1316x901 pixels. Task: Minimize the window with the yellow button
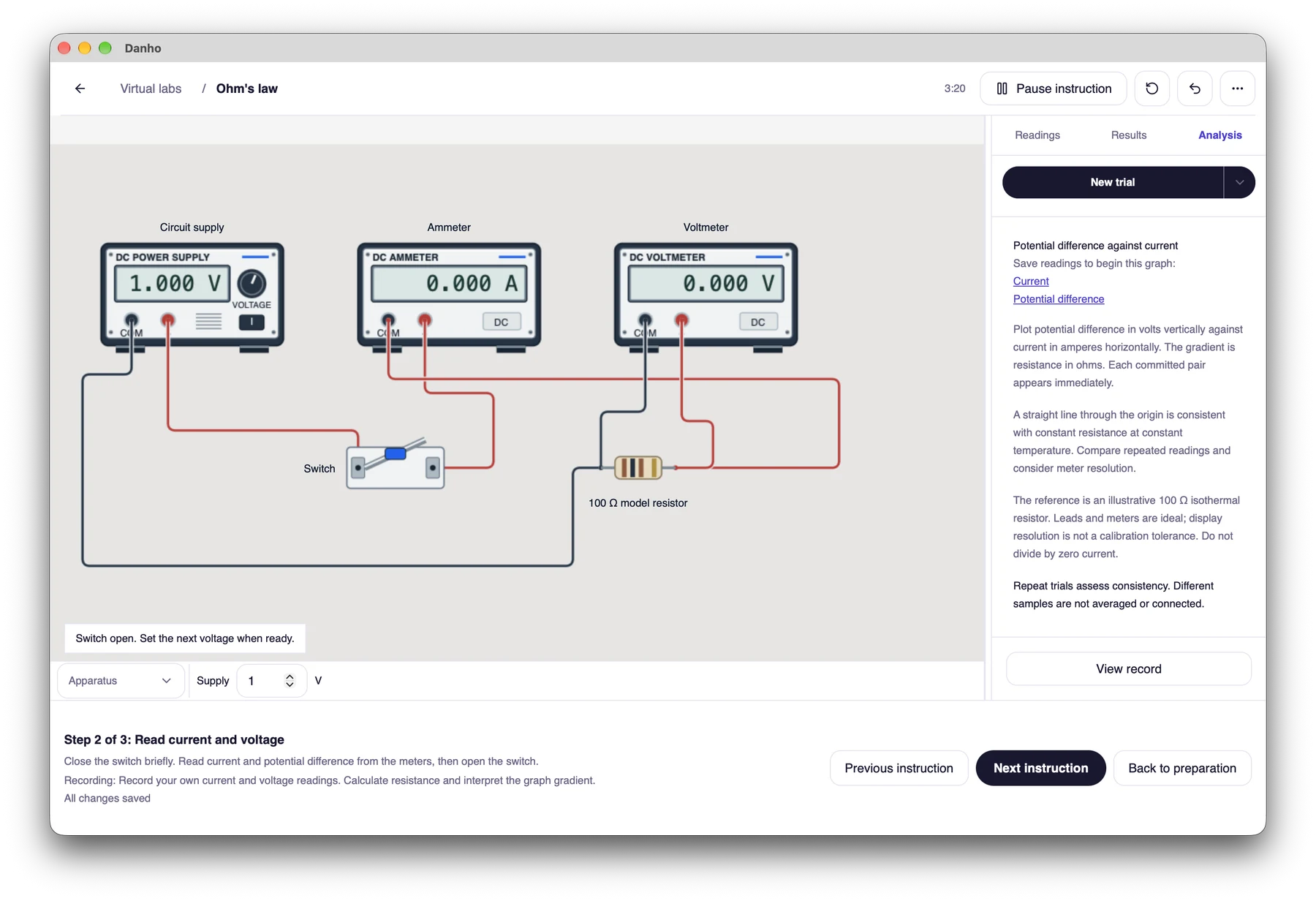(x=85, y=48)
